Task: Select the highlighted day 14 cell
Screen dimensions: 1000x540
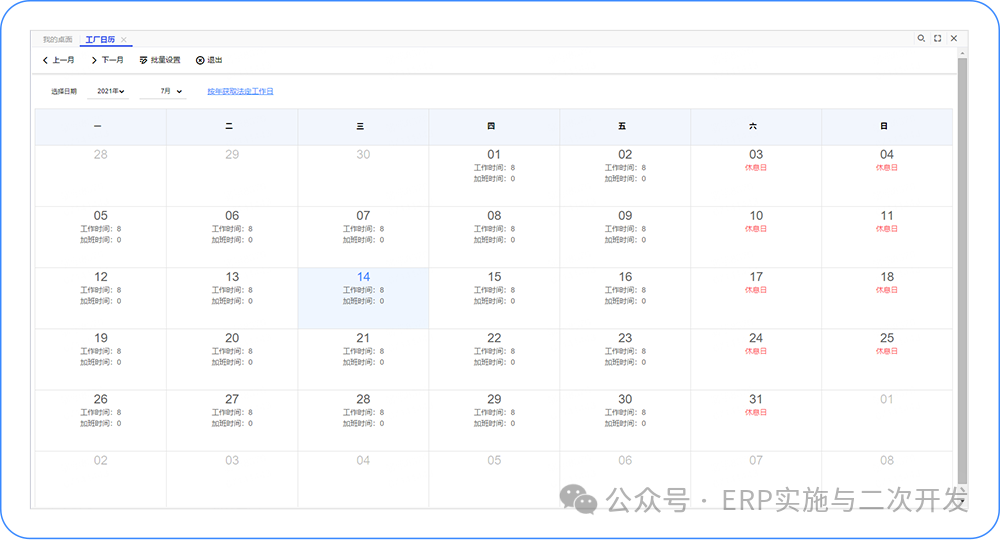Action: [363, 298]
